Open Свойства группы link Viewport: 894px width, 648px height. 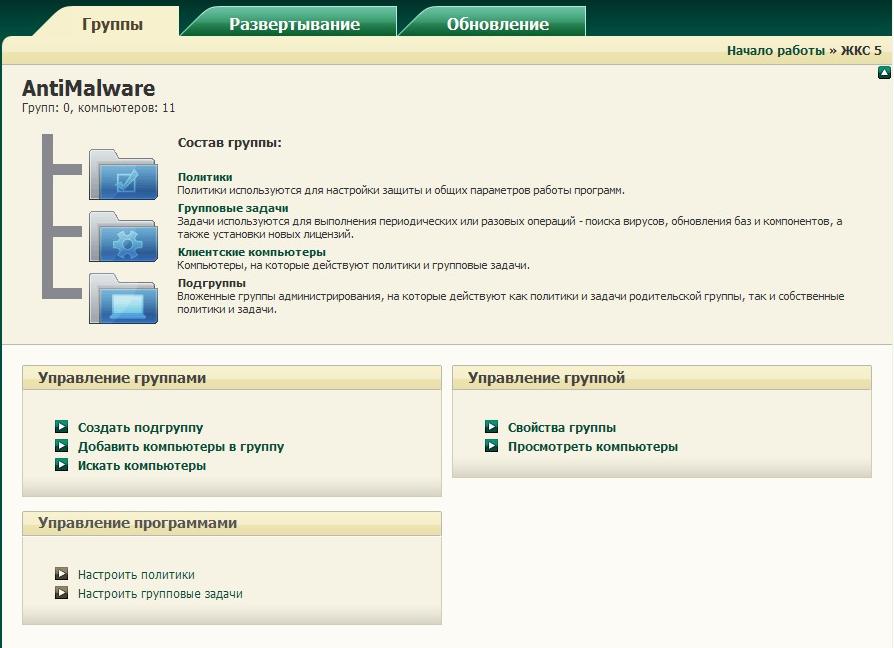coord(562,427)
